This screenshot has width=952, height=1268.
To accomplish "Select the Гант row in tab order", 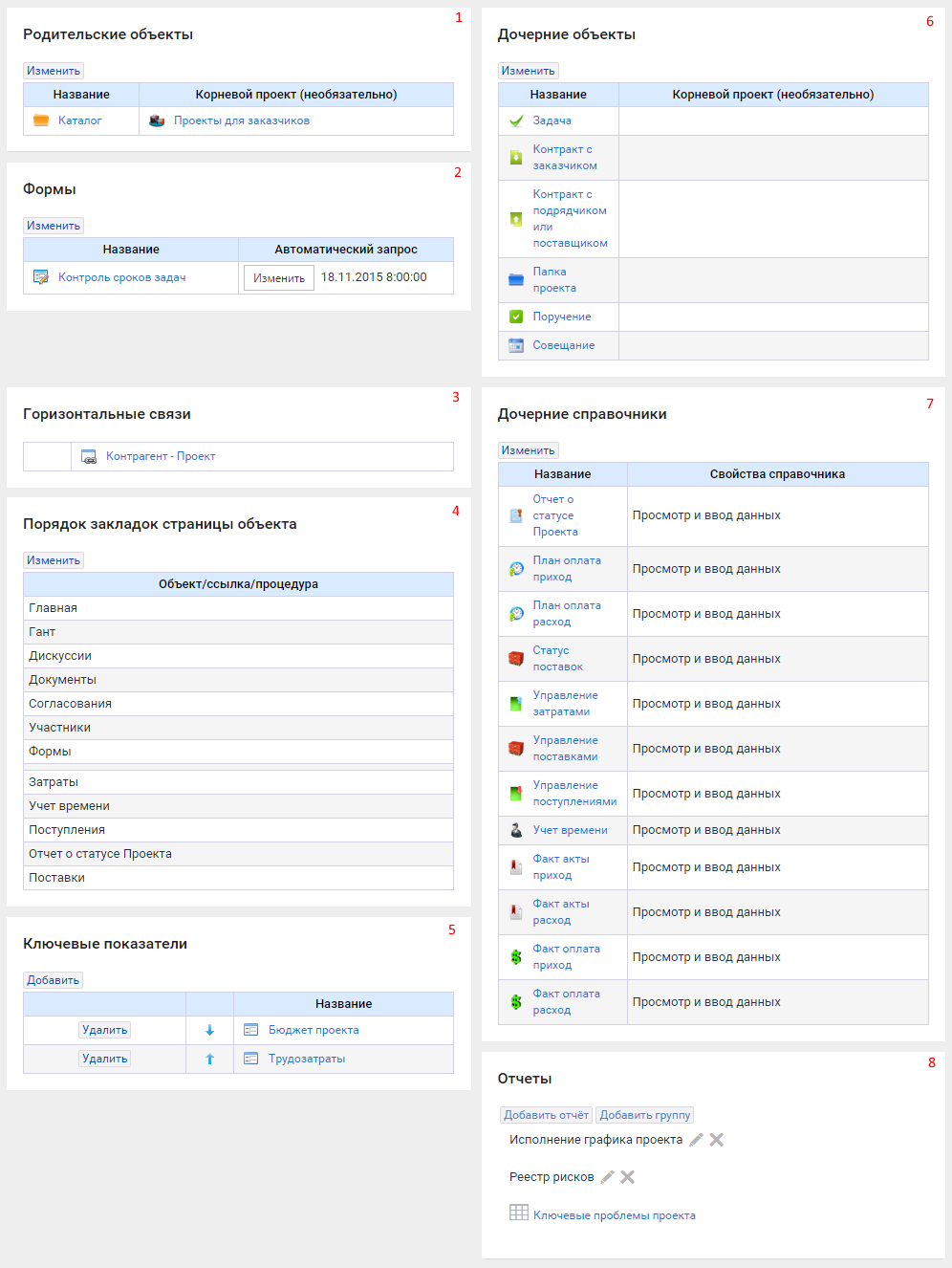I will (x=42, y=632).
